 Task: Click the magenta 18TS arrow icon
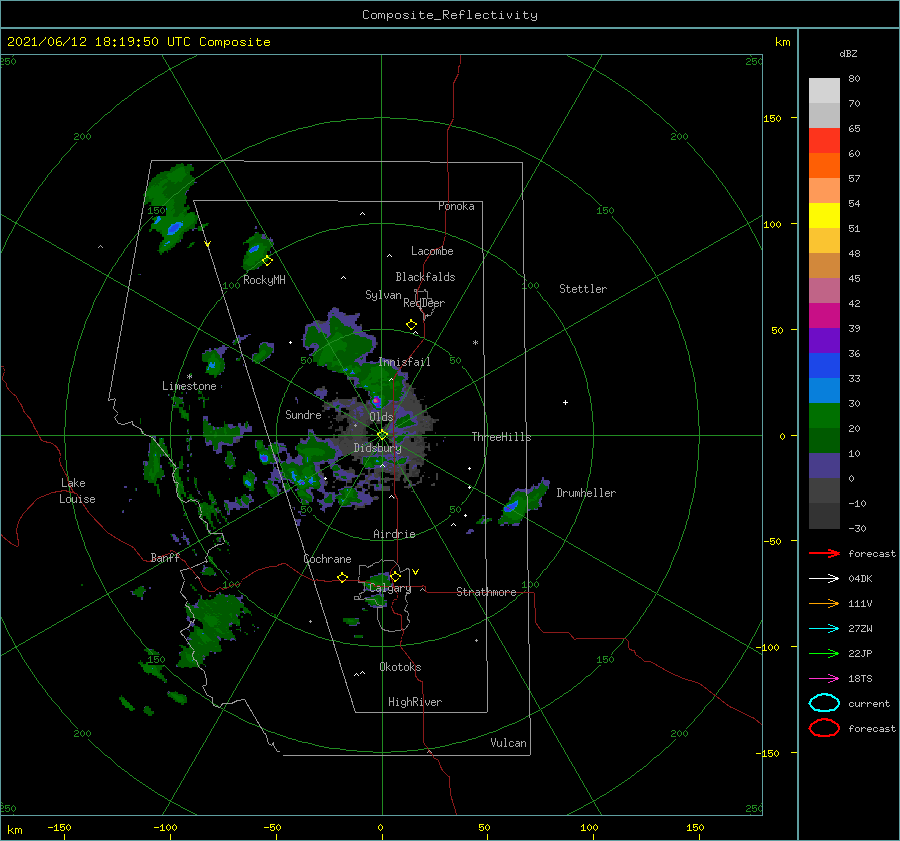[824, 679]
